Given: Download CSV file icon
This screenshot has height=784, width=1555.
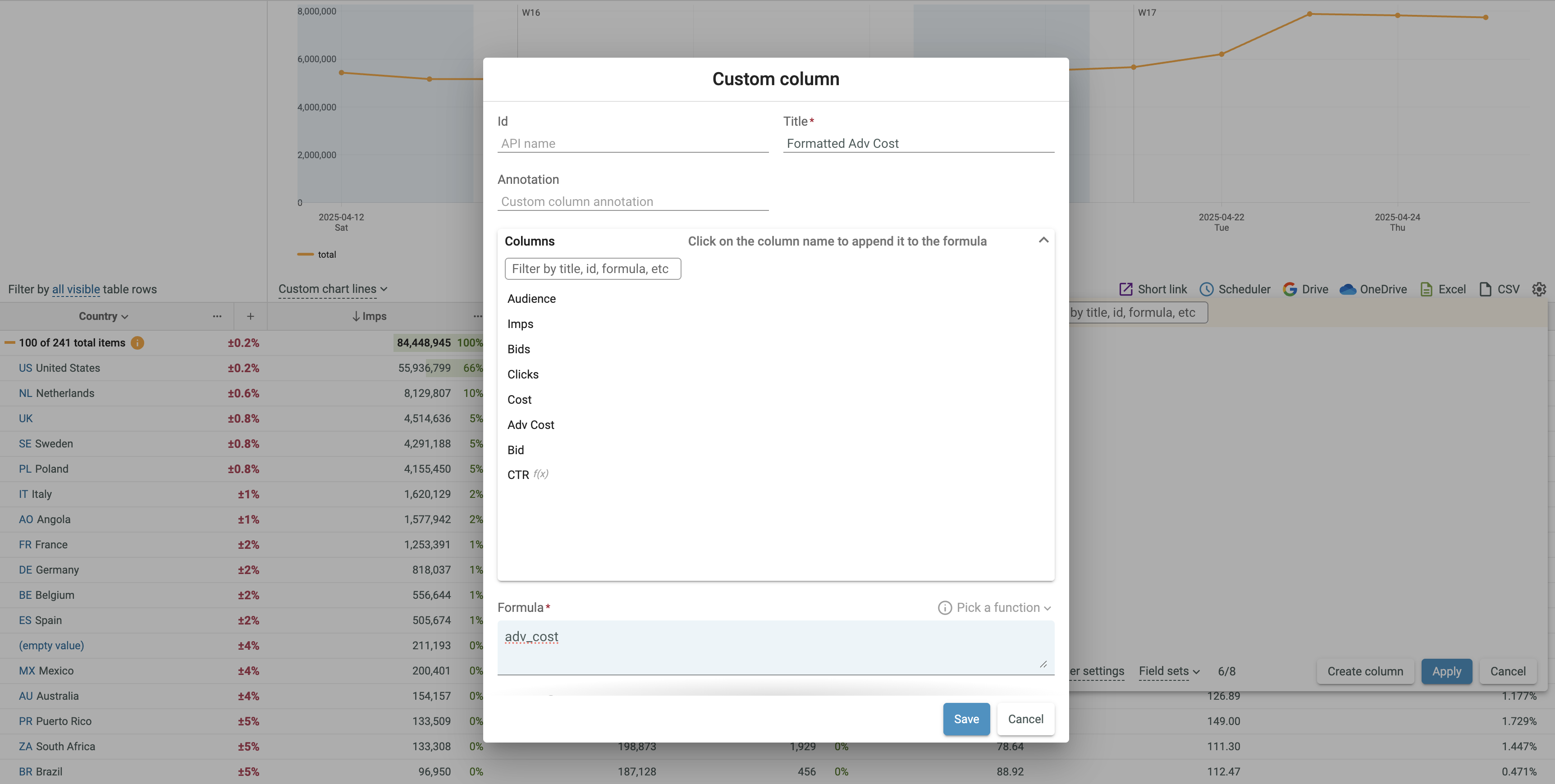Looking at the screenshot, I should (1485, 289).
